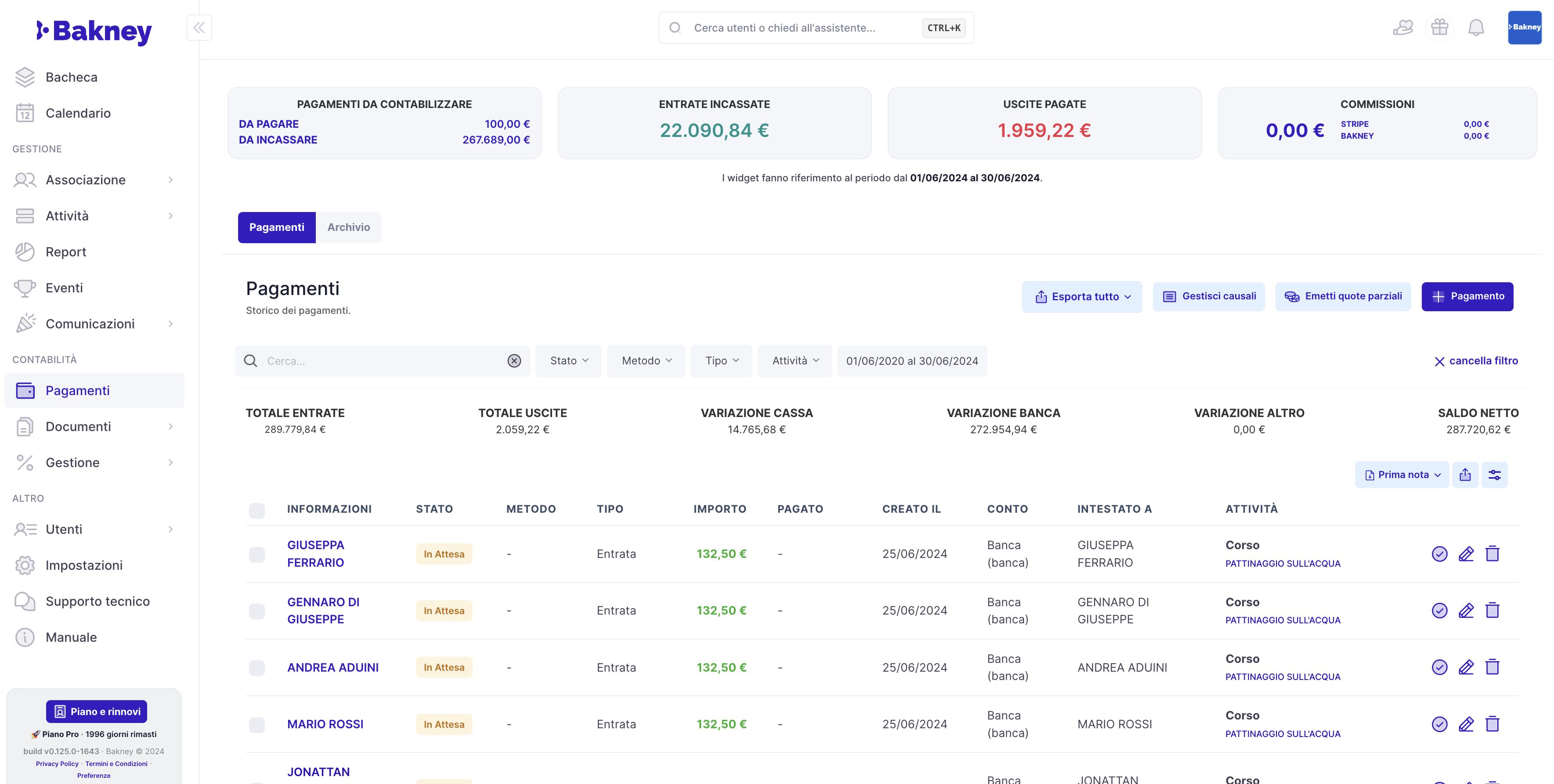Image resolution: width=1554 pixels, height=784 pixels.
Task: Edit Giuseppa Ferrario payment with pencil icon
Action: click(1466, 554)
